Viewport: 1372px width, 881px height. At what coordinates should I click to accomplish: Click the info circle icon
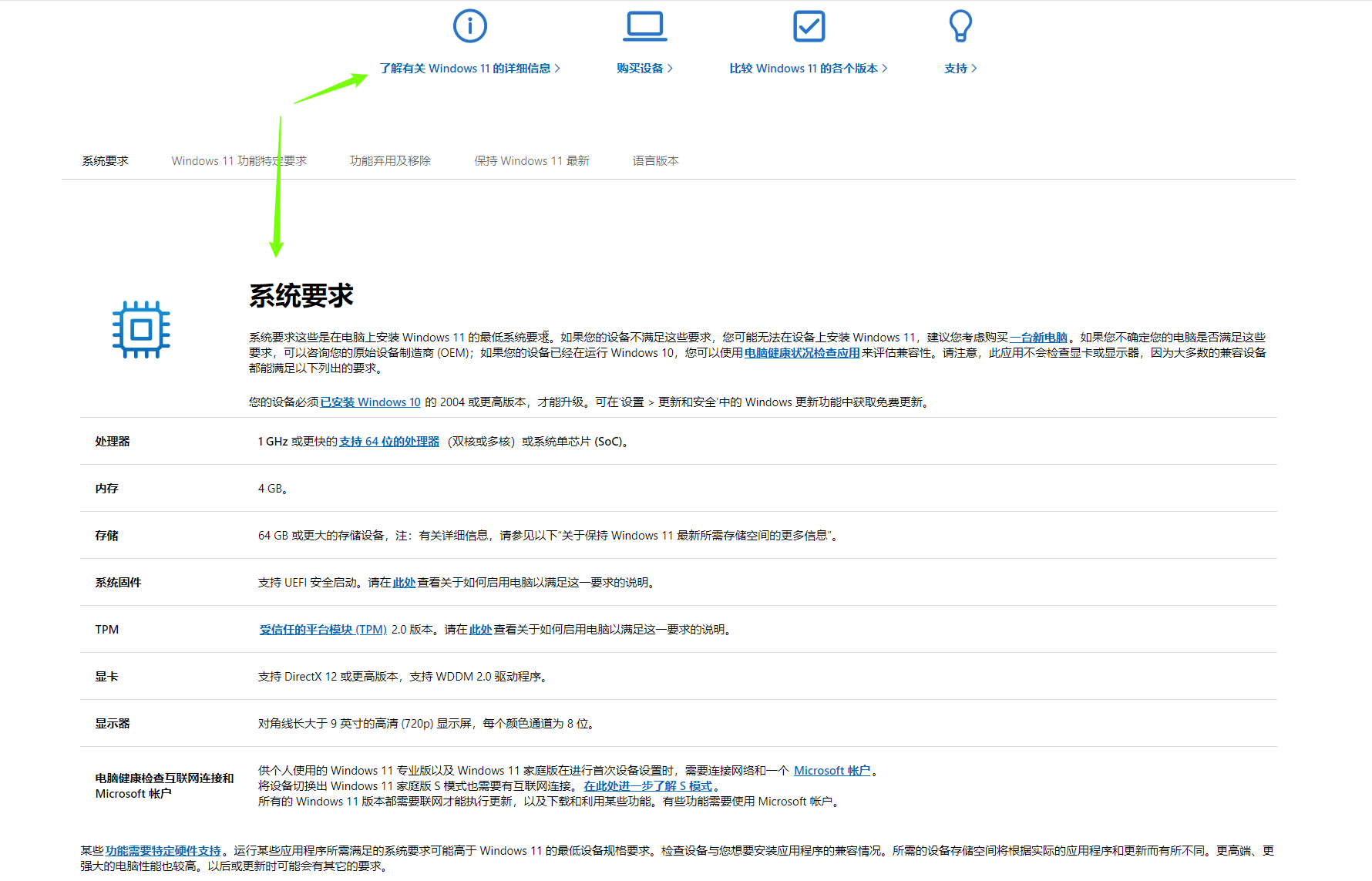point(469,26)
